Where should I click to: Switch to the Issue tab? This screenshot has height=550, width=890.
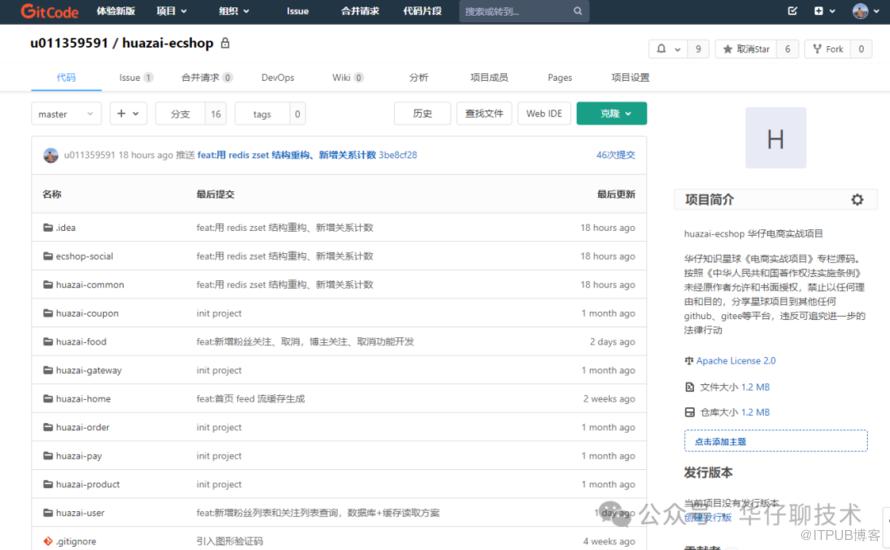click(135, 78)
